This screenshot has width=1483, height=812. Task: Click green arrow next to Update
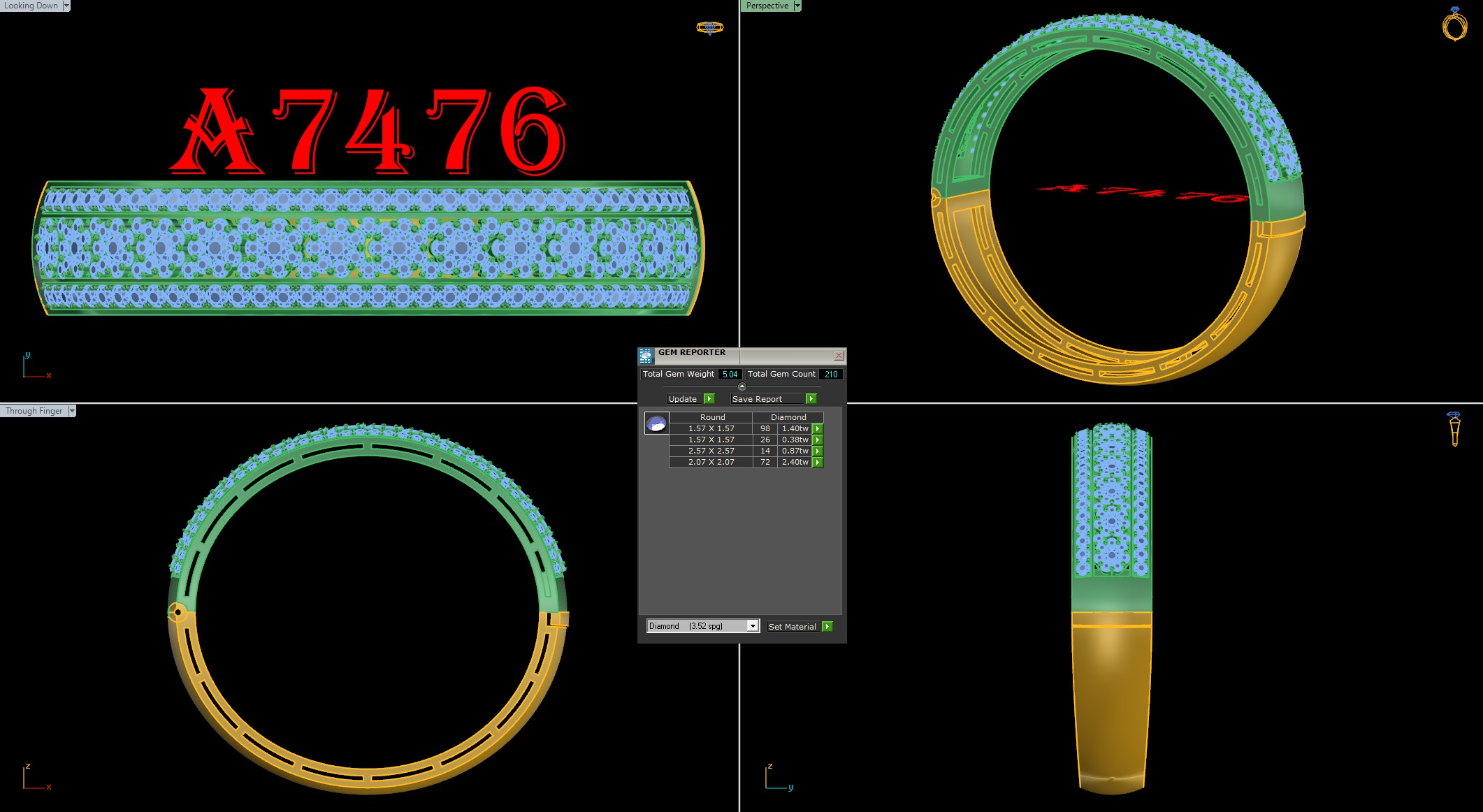pyautogui.click(x=709, y=399)
